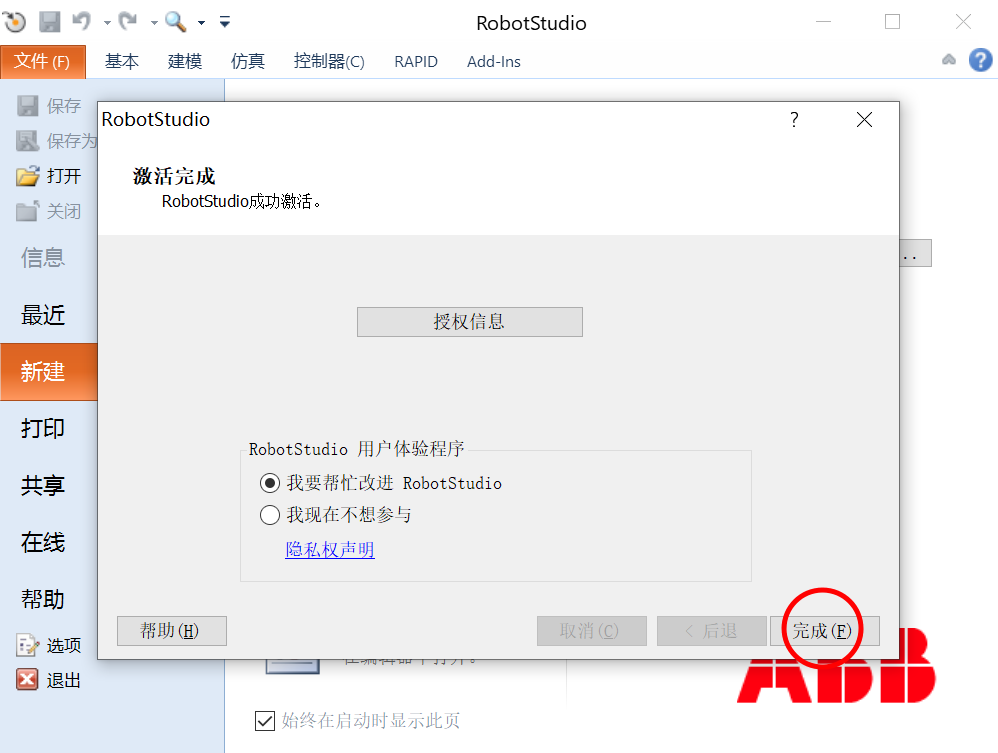Click the browse ellipsis button behind dialog
998x753 pixels.
915,253
